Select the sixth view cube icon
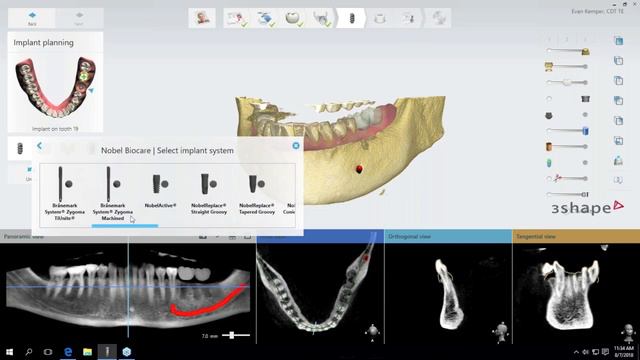Screen dimensions: 640x360 tap(619, 141)
